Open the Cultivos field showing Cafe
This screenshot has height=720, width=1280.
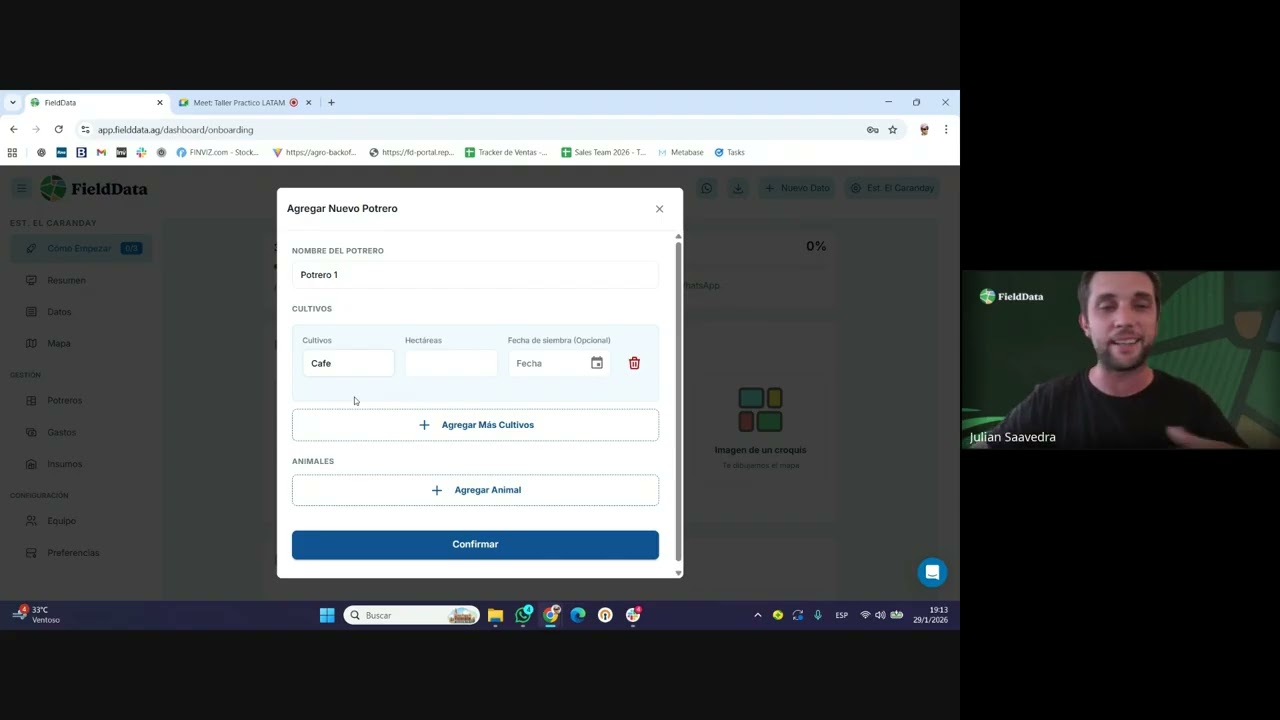348,363
